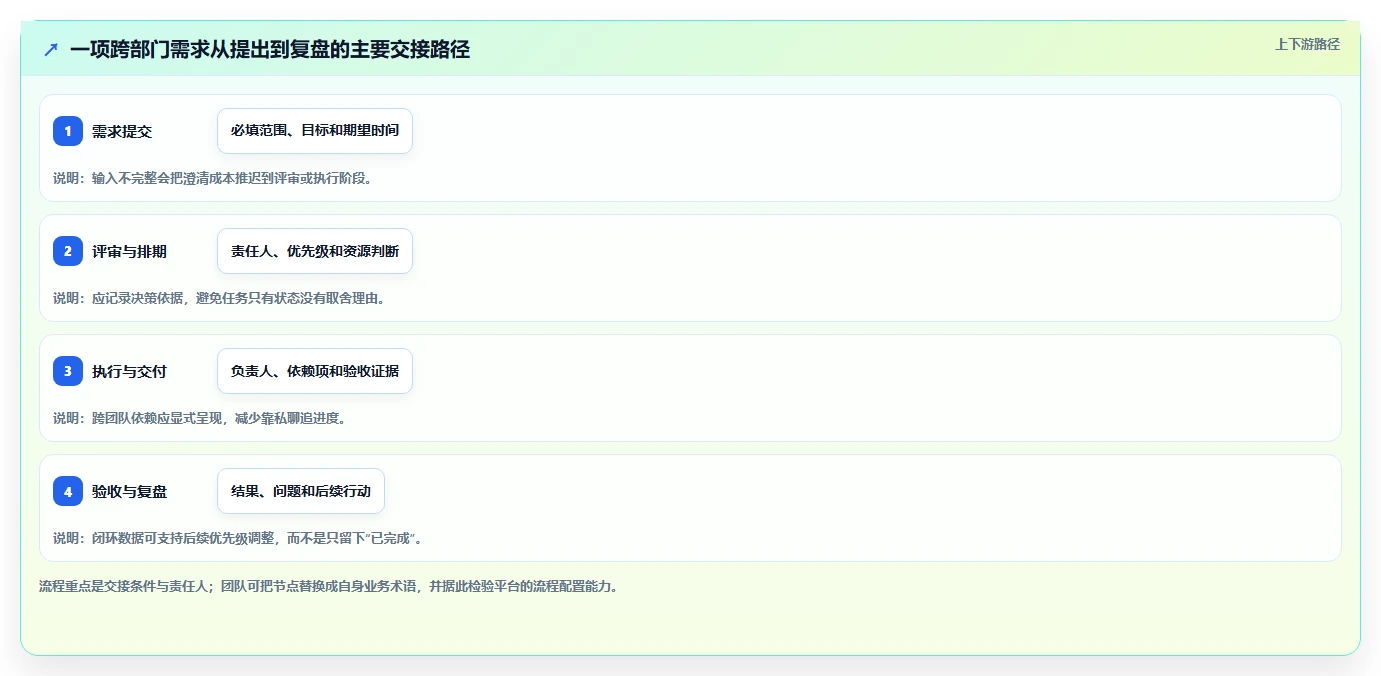Image resolution: width=1381 pixels, height=676 pixels.
Task: Click the note starting 说明：跨团队依赖
Action: point(199,418)
